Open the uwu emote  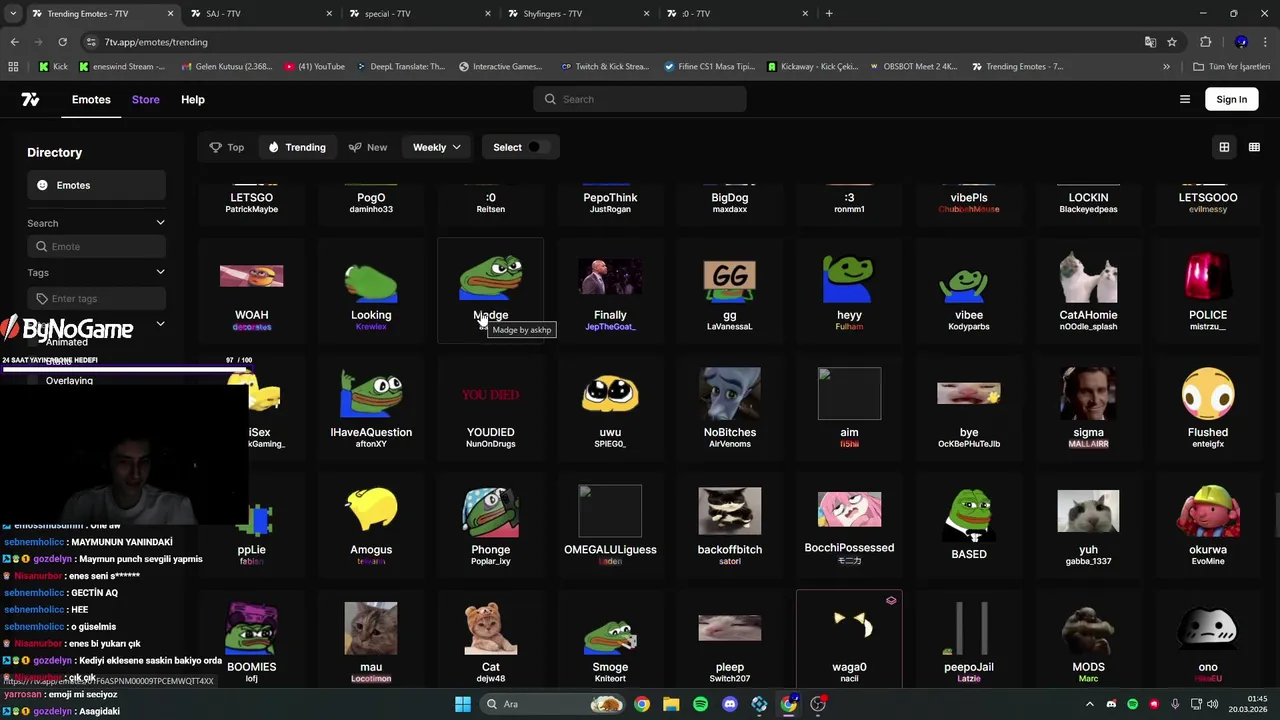[610, 408]
